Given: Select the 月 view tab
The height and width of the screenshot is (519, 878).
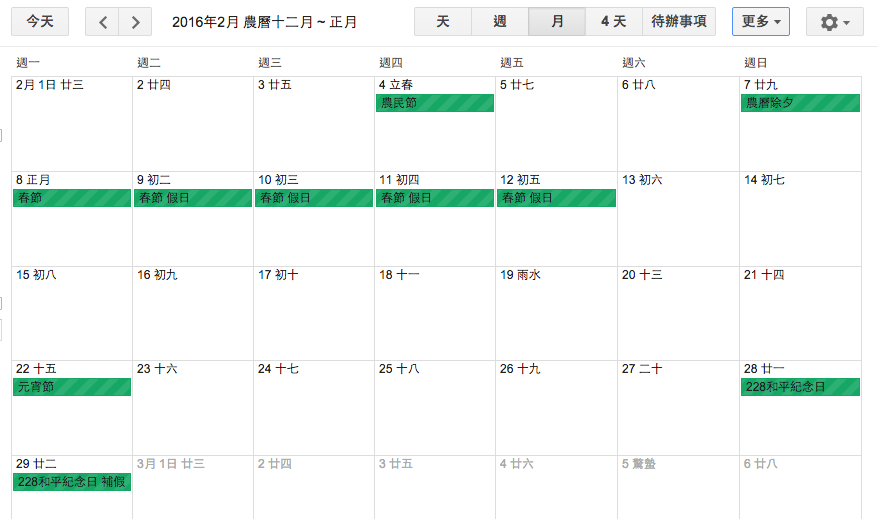Looking at the screenshot, I should pos(557,22).
